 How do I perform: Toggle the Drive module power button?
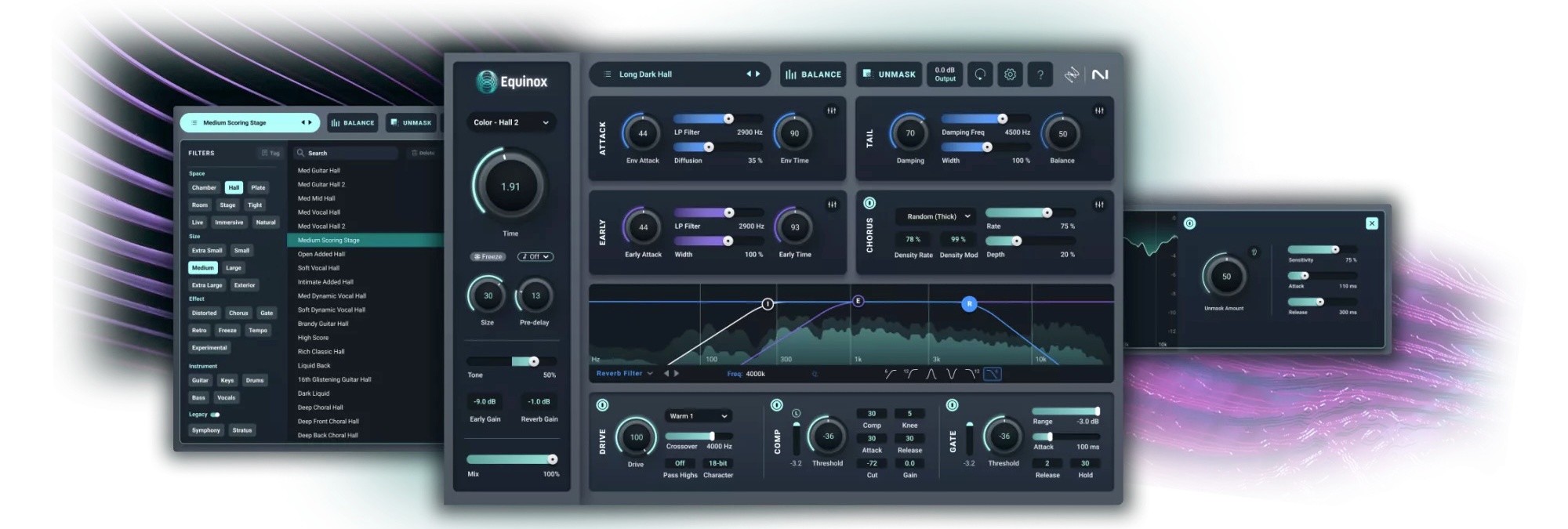(x=602, y=405)
